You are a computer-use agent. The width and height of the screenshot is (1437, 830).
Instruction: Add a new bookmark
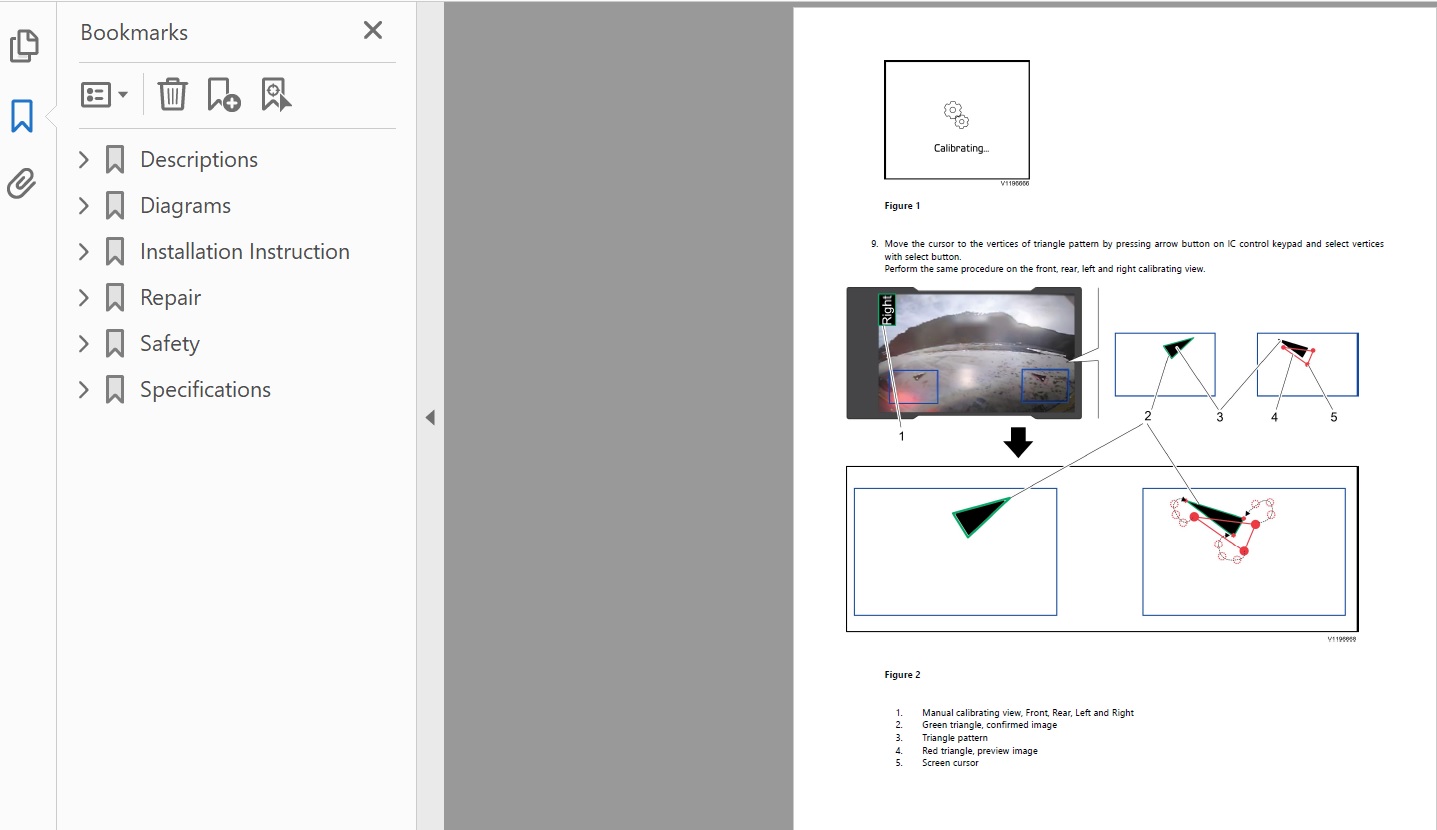pos(223,94)
